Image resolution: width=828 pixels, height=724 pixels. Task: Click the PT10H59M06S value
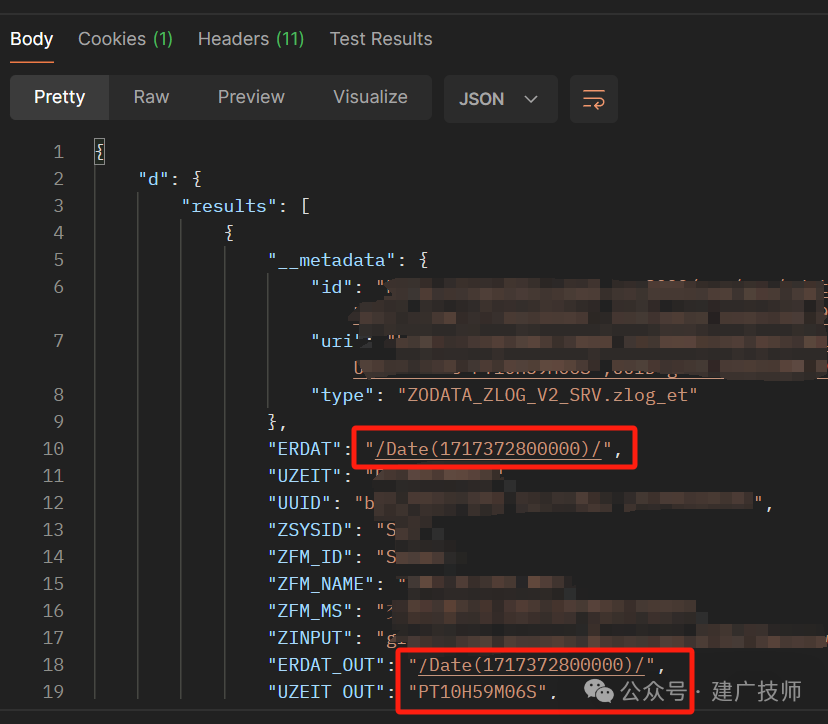(x=477, y=692)
